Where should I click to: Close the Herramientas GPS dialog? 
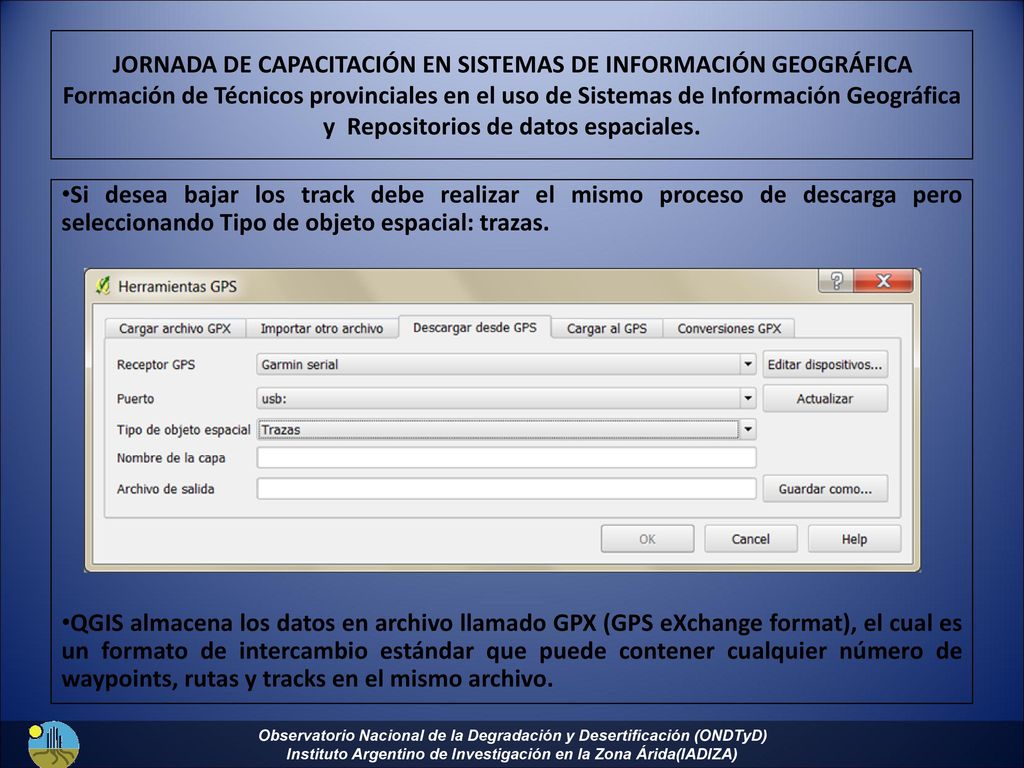click(x=883, y=281)
